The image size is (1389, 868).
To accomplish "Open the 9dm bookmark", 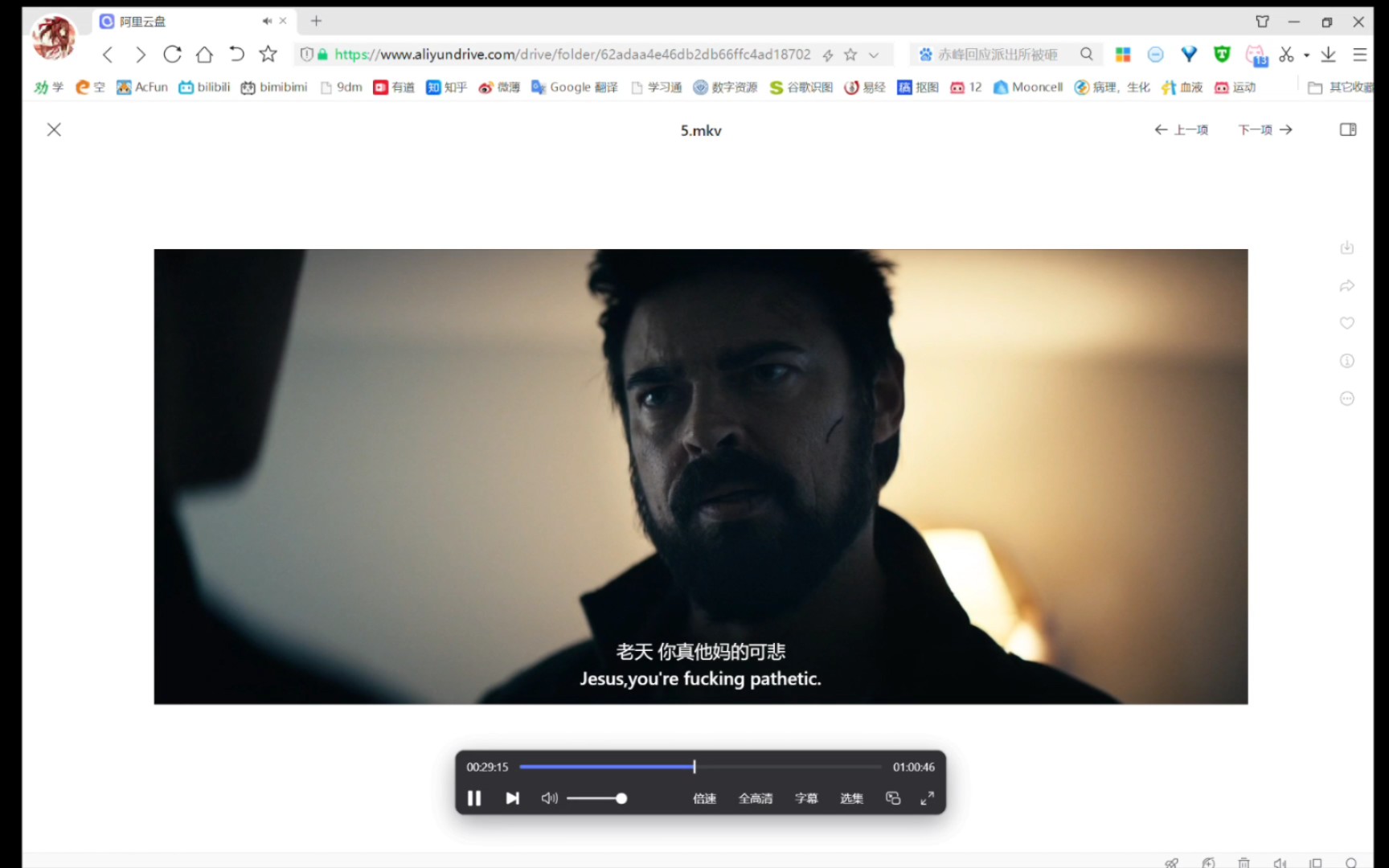I will point(342,87).
